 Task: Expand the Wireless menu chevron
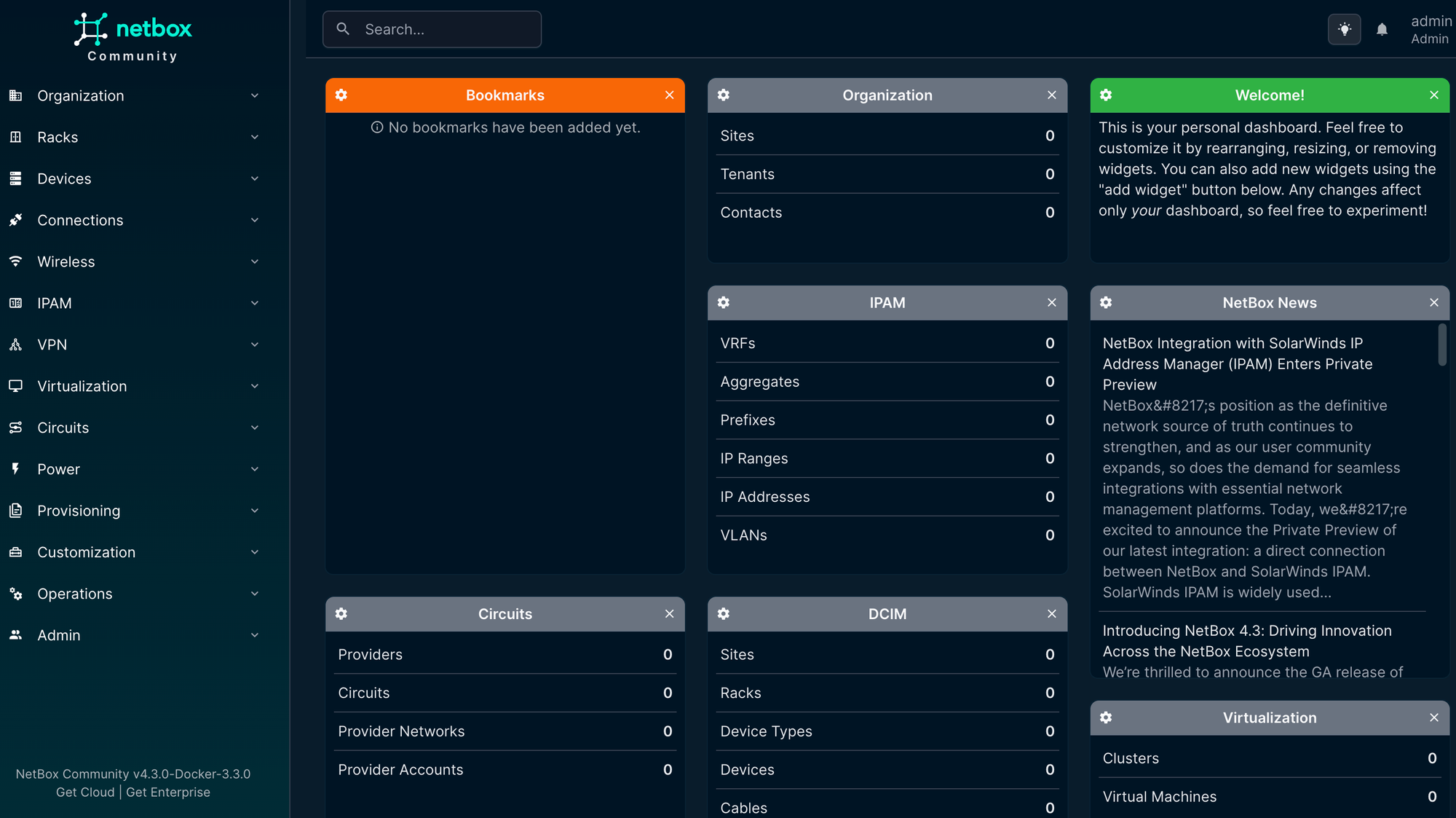tap(254, 261)
